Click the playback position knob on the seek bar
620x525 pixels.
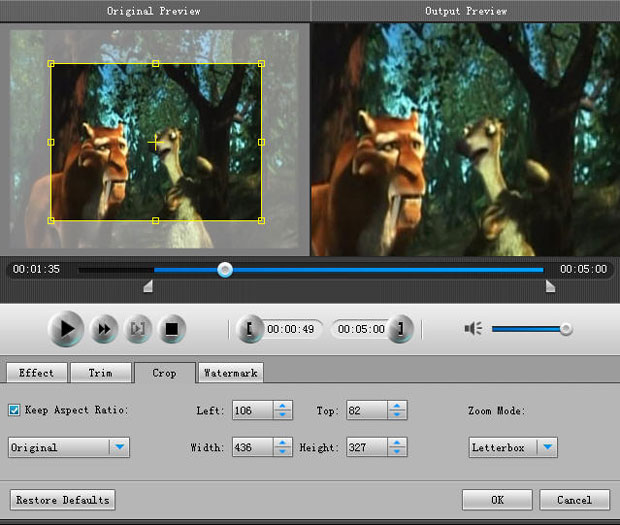point(225,270)
